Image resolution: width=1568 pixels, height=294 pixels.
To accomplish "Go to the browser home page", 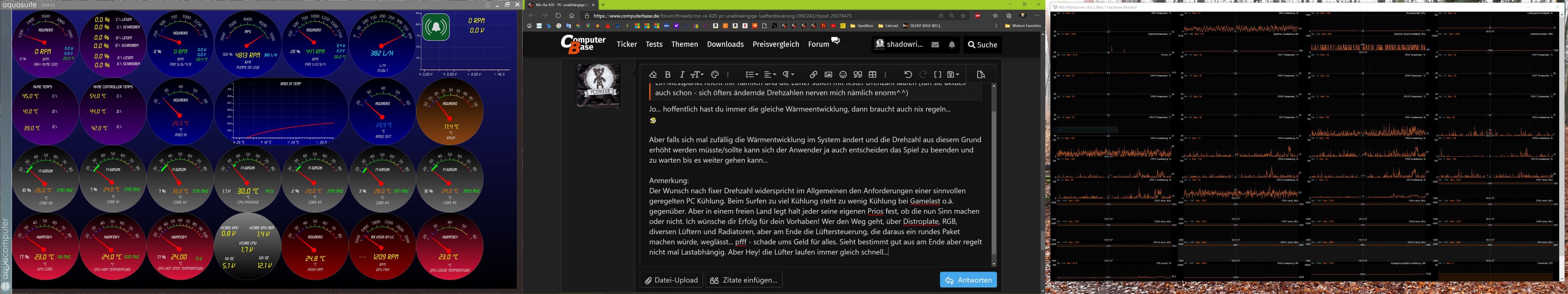I will 572,16.
